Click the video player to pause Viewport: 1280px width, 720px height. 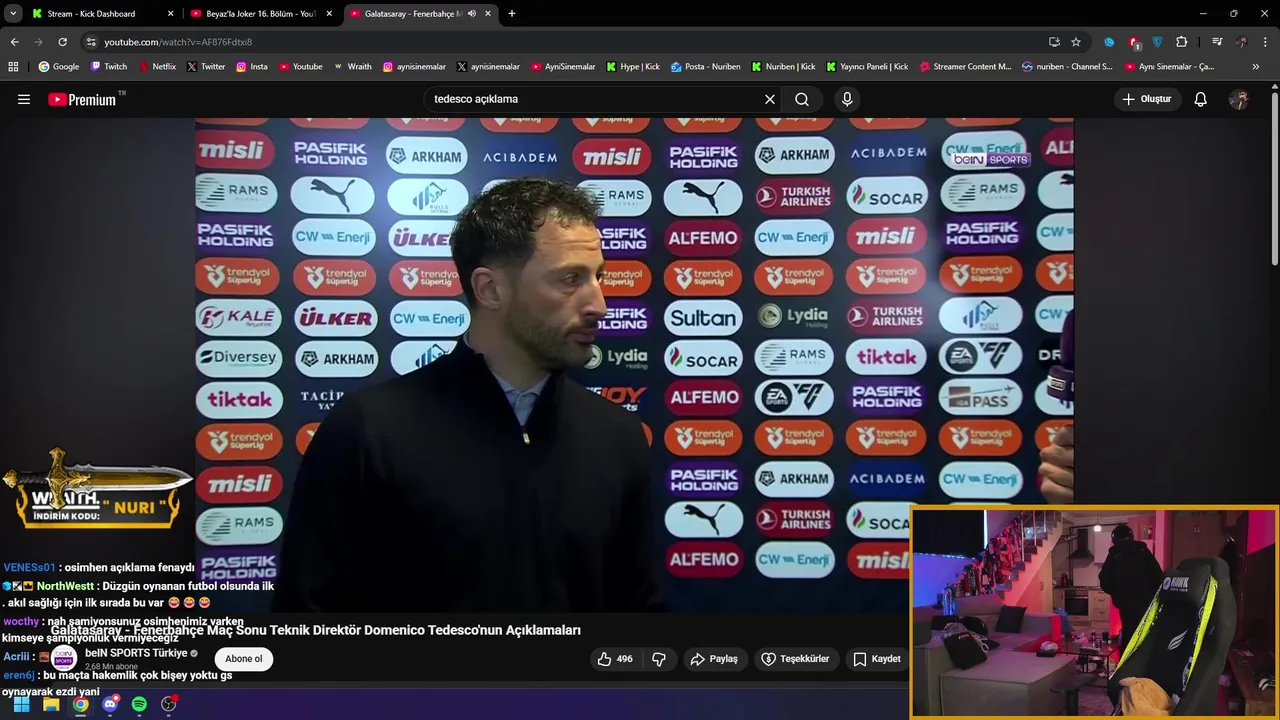pyautogui.click(x=634, y=364)
